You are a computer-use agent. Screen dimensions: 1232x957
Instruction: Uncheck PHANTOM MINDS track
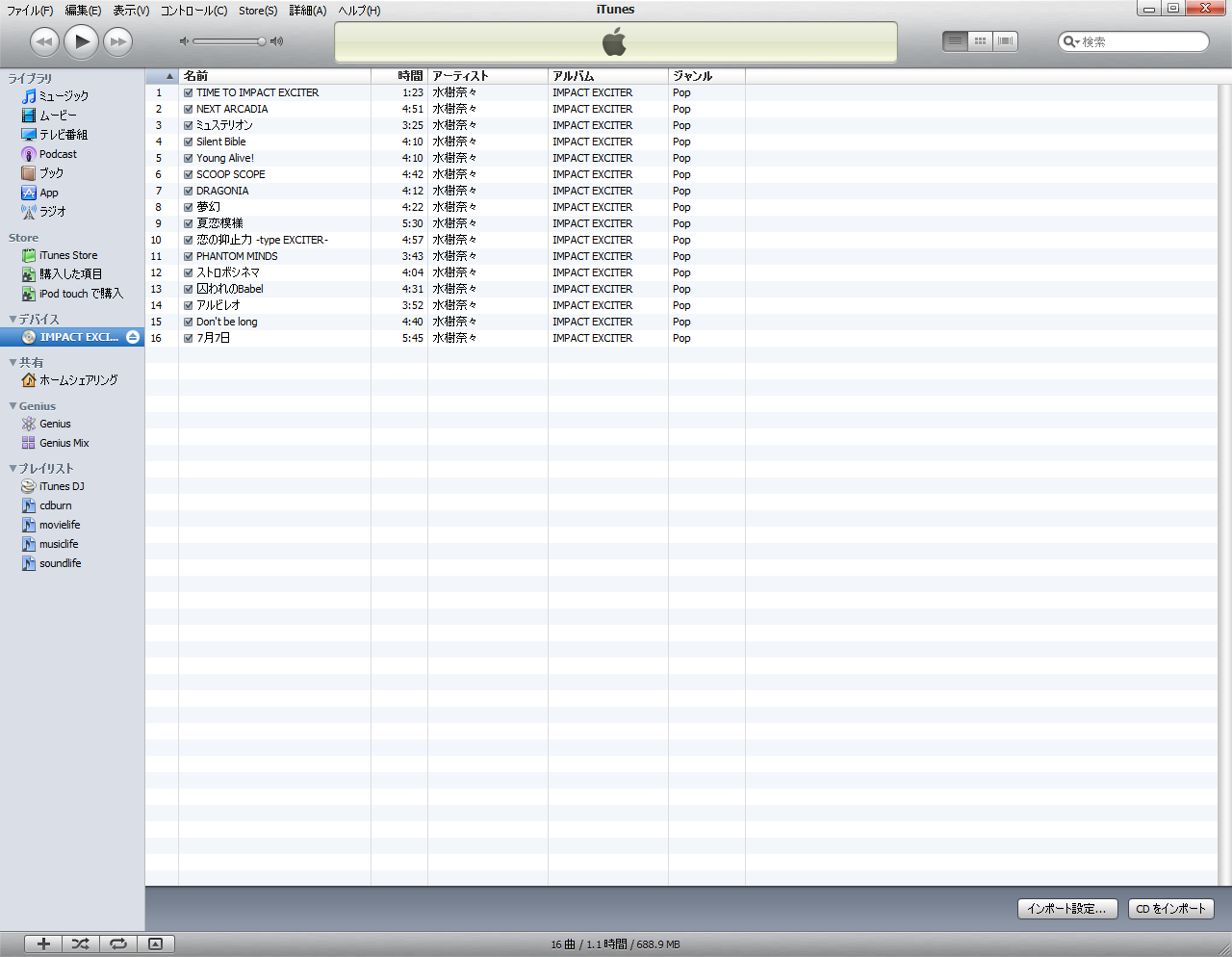pyautogui.click(x=188, y=257)
